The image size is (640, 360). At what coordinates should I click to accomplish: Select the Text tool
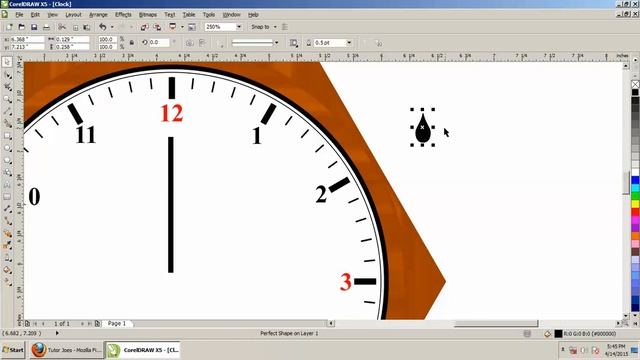[7, 184]
